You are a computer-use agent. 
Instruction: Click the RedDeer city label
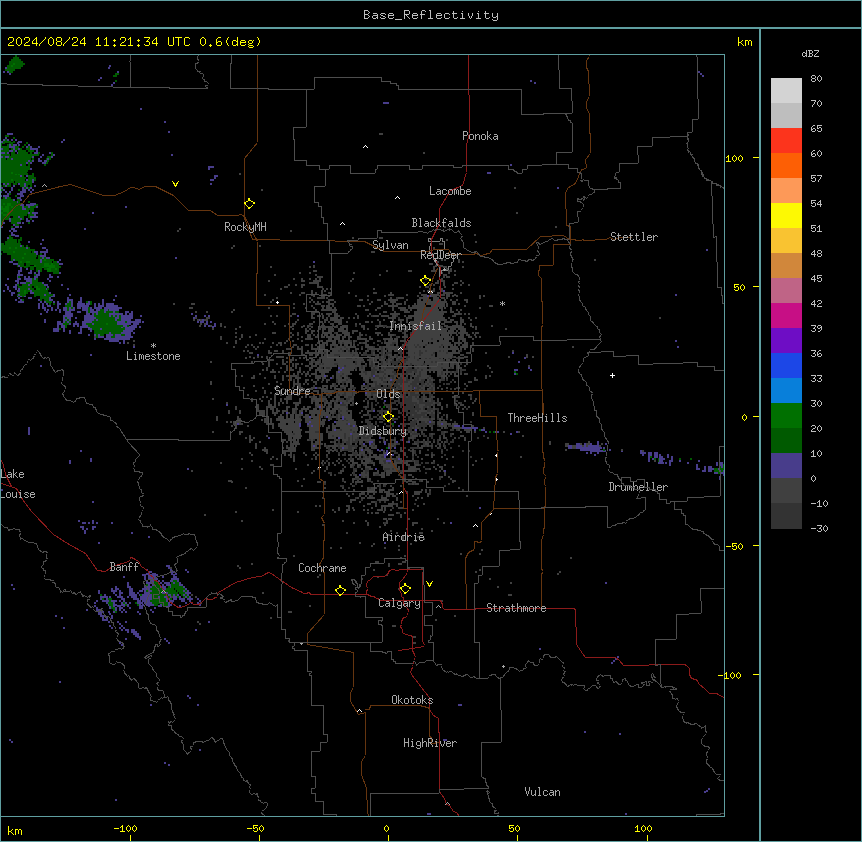440,255
